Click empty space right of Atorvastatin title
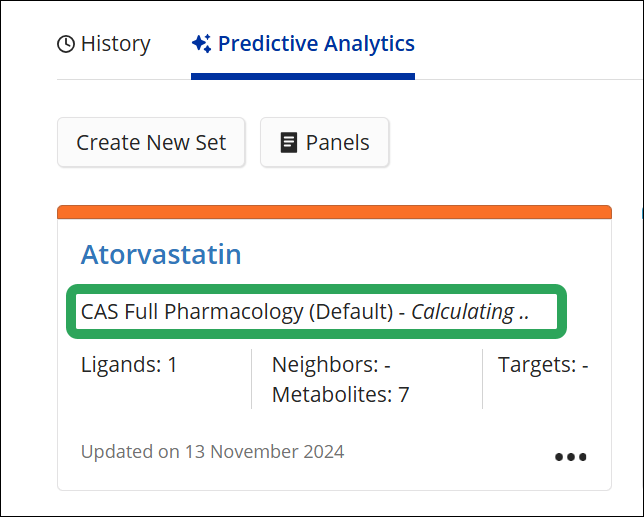 [420, 254]
